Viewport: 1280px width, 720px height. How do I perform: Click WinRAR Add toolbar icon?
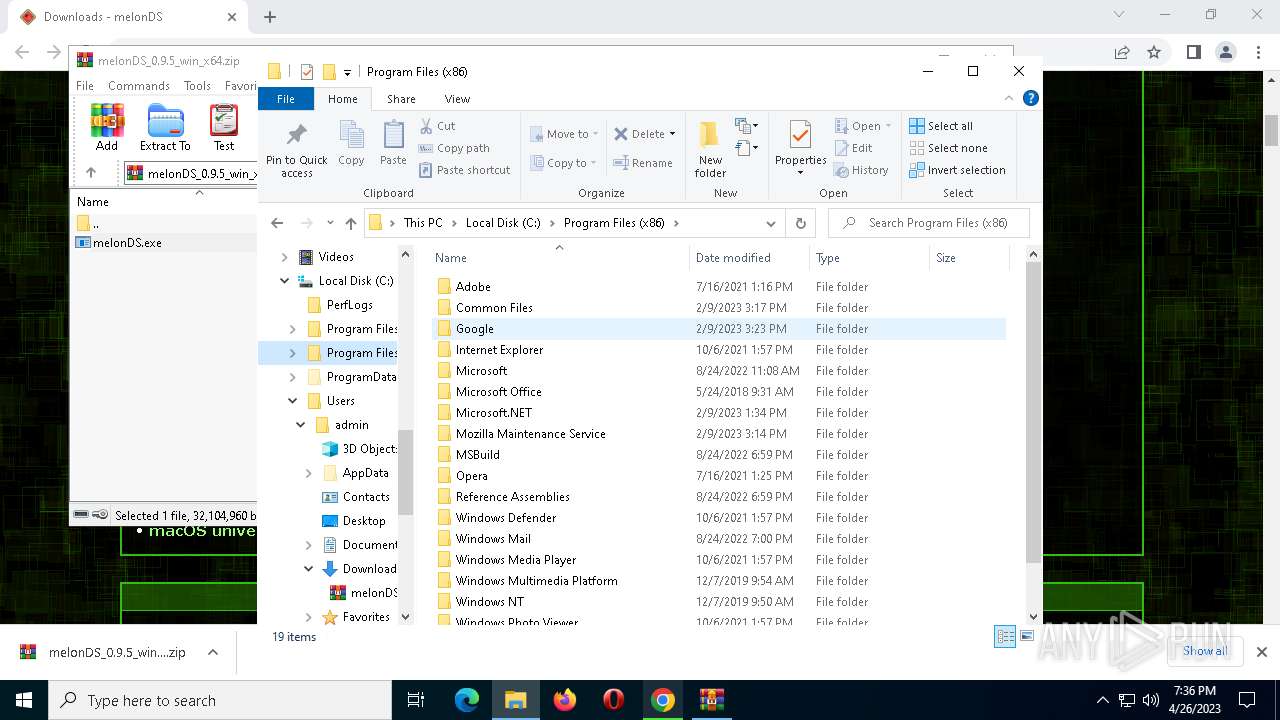pos(107,128)
